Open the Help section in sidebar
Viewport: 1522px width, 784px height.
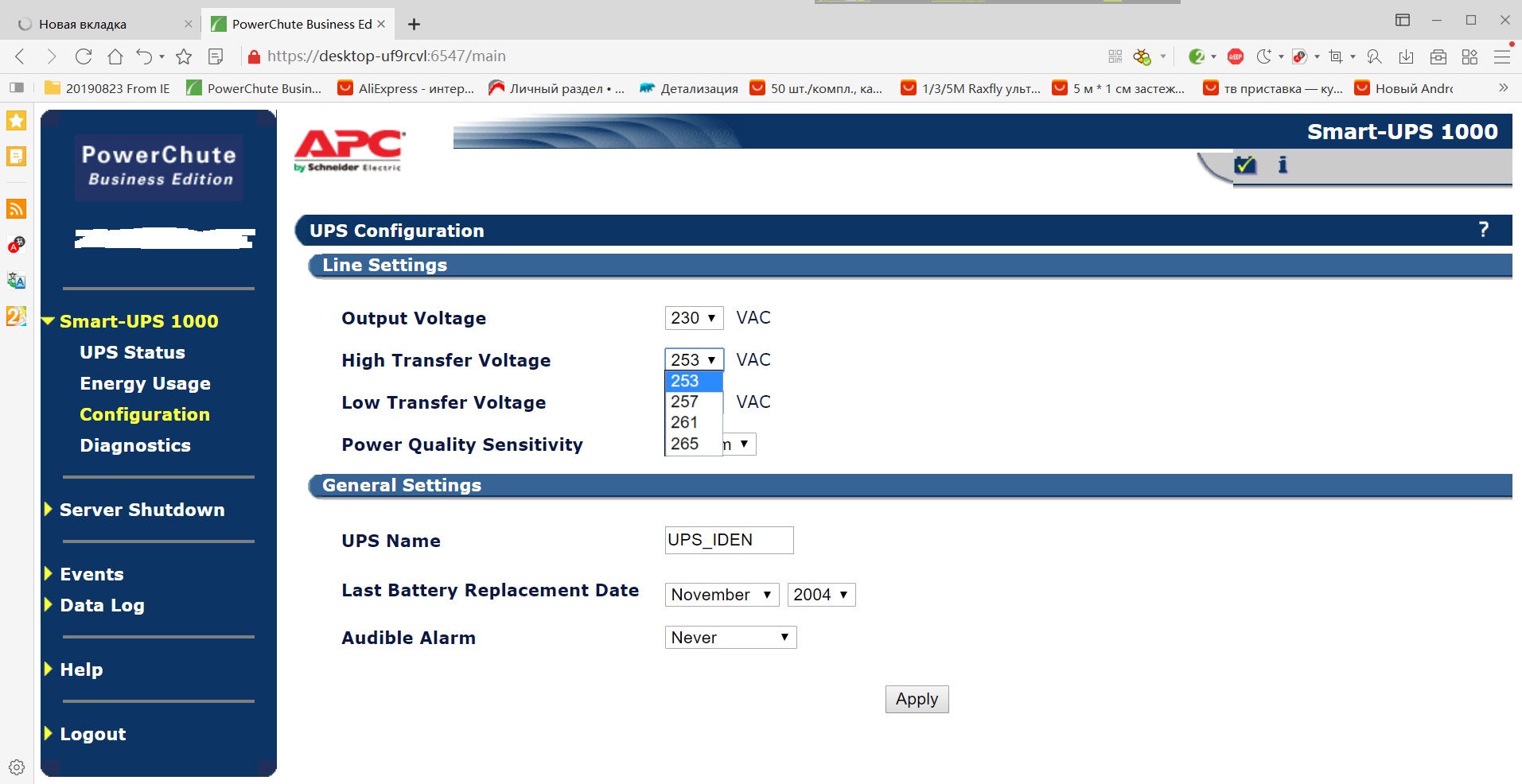point(81,670)
